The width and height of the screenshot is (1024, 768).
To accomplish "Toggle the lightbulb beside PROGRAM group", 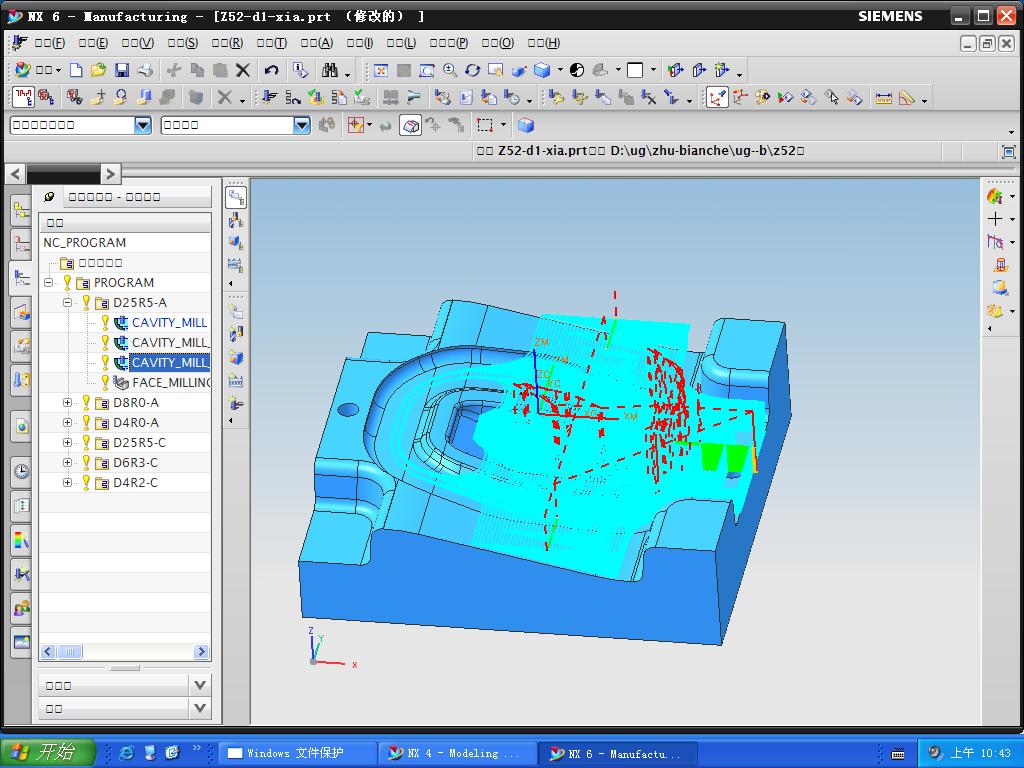I will point(67,282).
